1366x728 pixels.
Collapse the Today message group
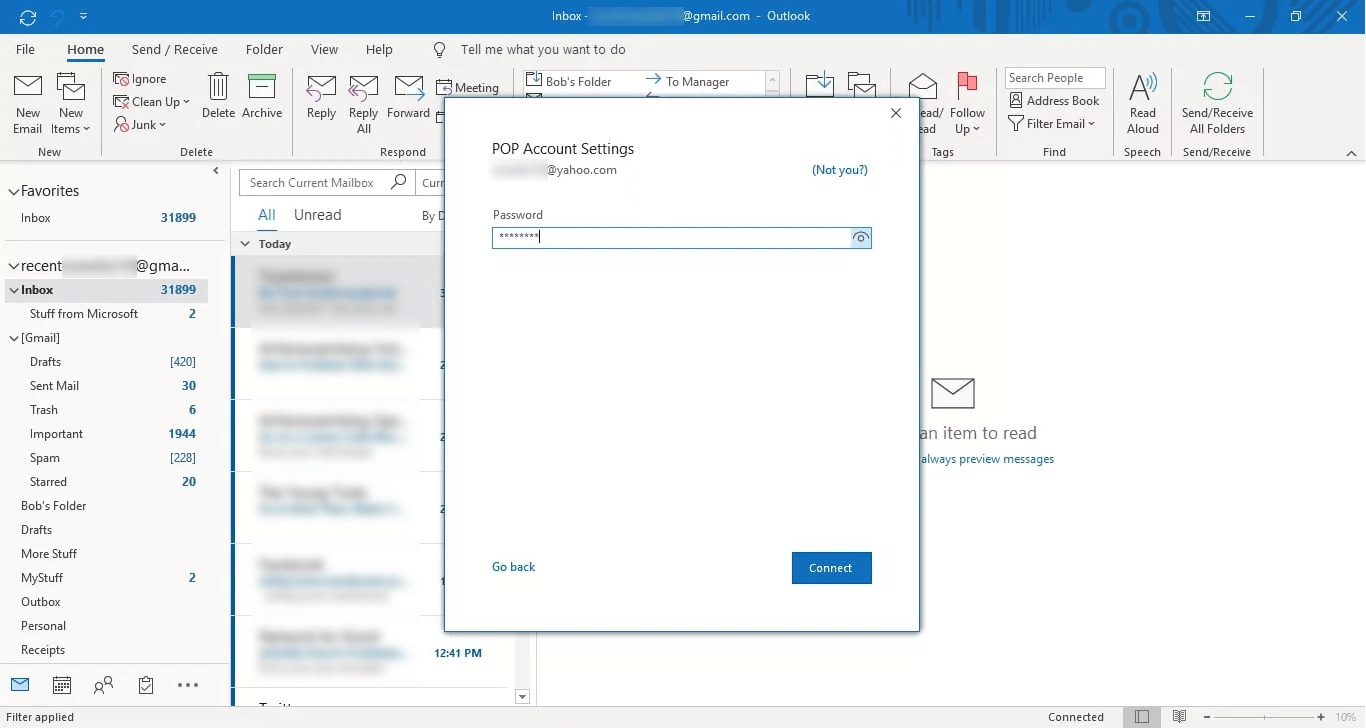tap(246, 243)
